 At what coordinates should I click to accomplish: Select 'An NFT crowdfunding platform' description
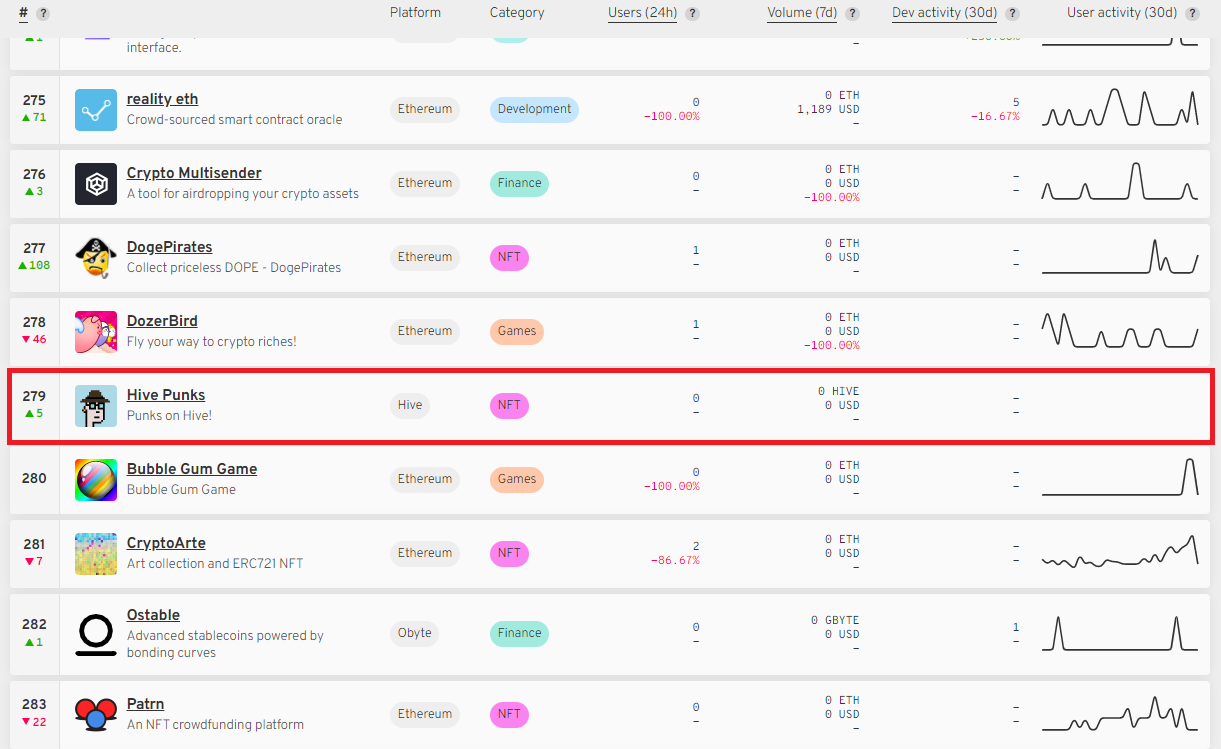(x=215, y=724)
